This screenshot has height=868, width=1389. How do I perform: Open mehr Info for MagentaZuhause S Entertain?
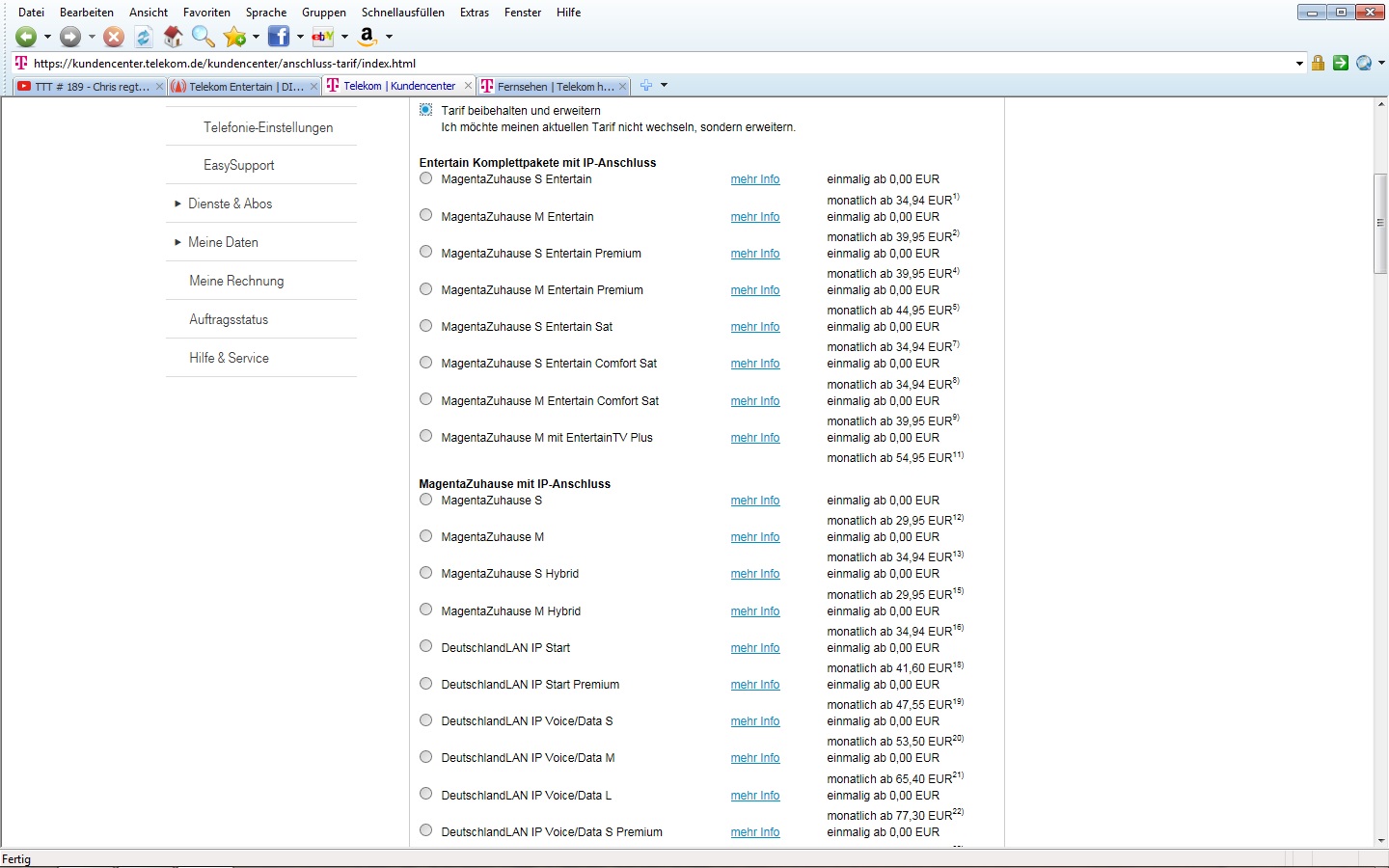coord(755,179)
